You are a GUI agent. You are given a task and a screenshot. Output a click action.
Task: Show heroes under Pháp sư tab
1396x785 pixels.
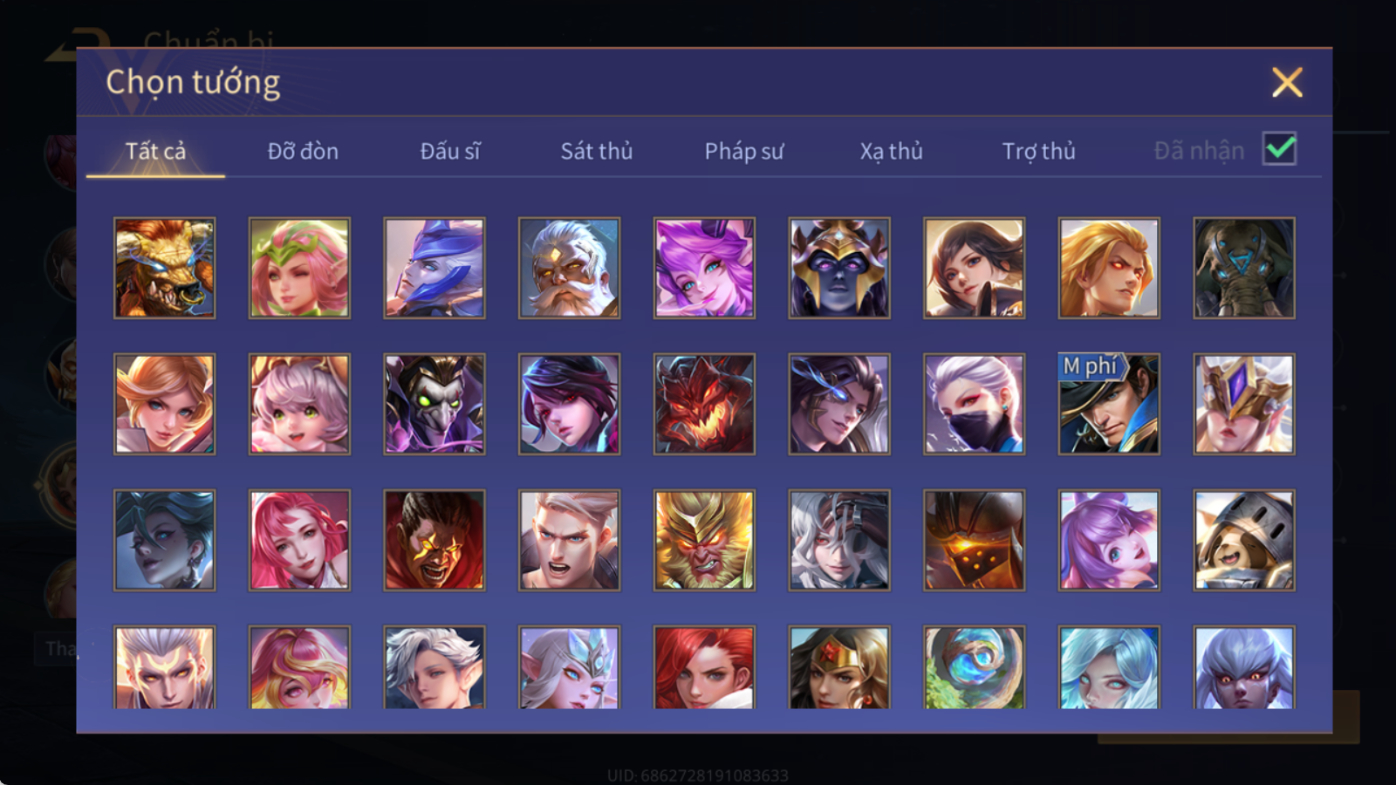coord(744,151)
